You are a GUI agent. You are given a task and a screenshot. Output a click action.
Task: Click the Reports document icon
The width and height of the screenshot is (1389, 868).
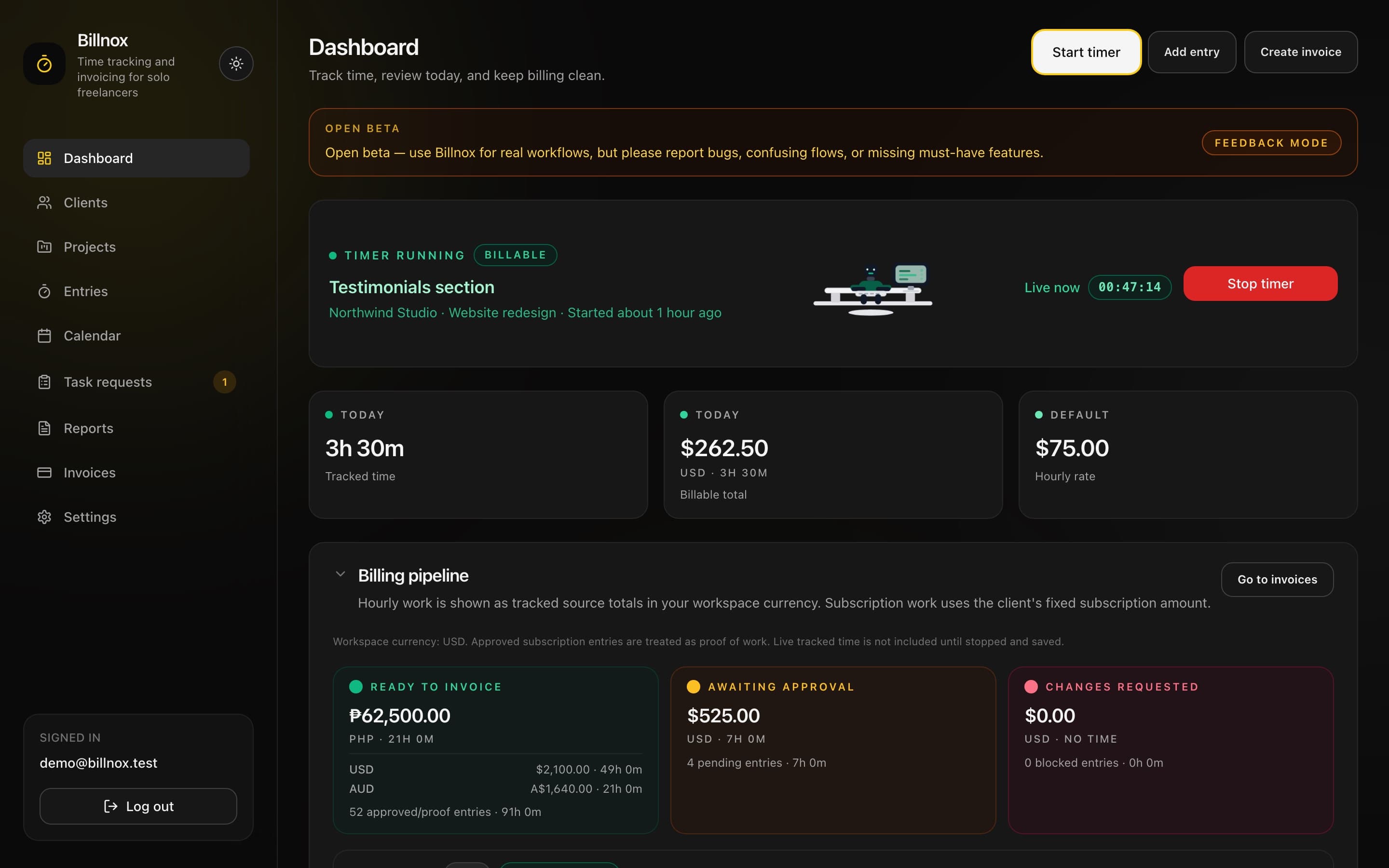coord(44,428)
